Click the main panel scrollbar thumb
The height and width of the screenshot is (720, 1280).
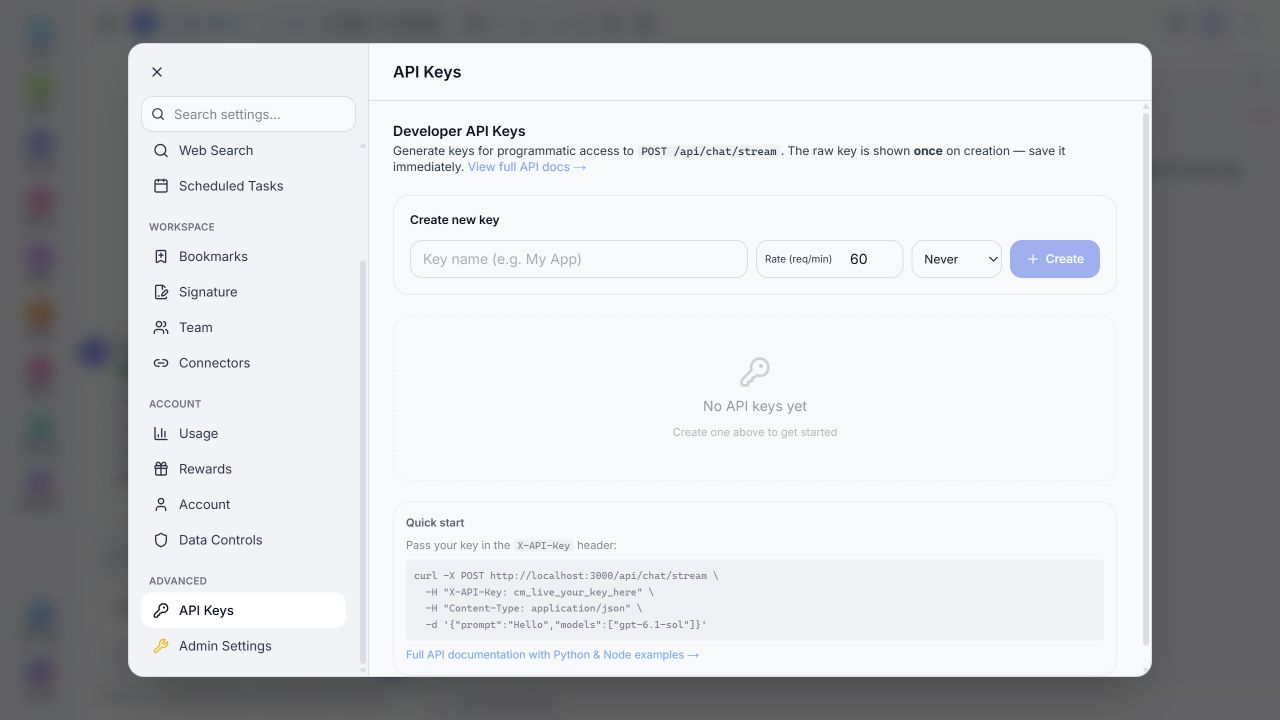tap(1146, 378)
